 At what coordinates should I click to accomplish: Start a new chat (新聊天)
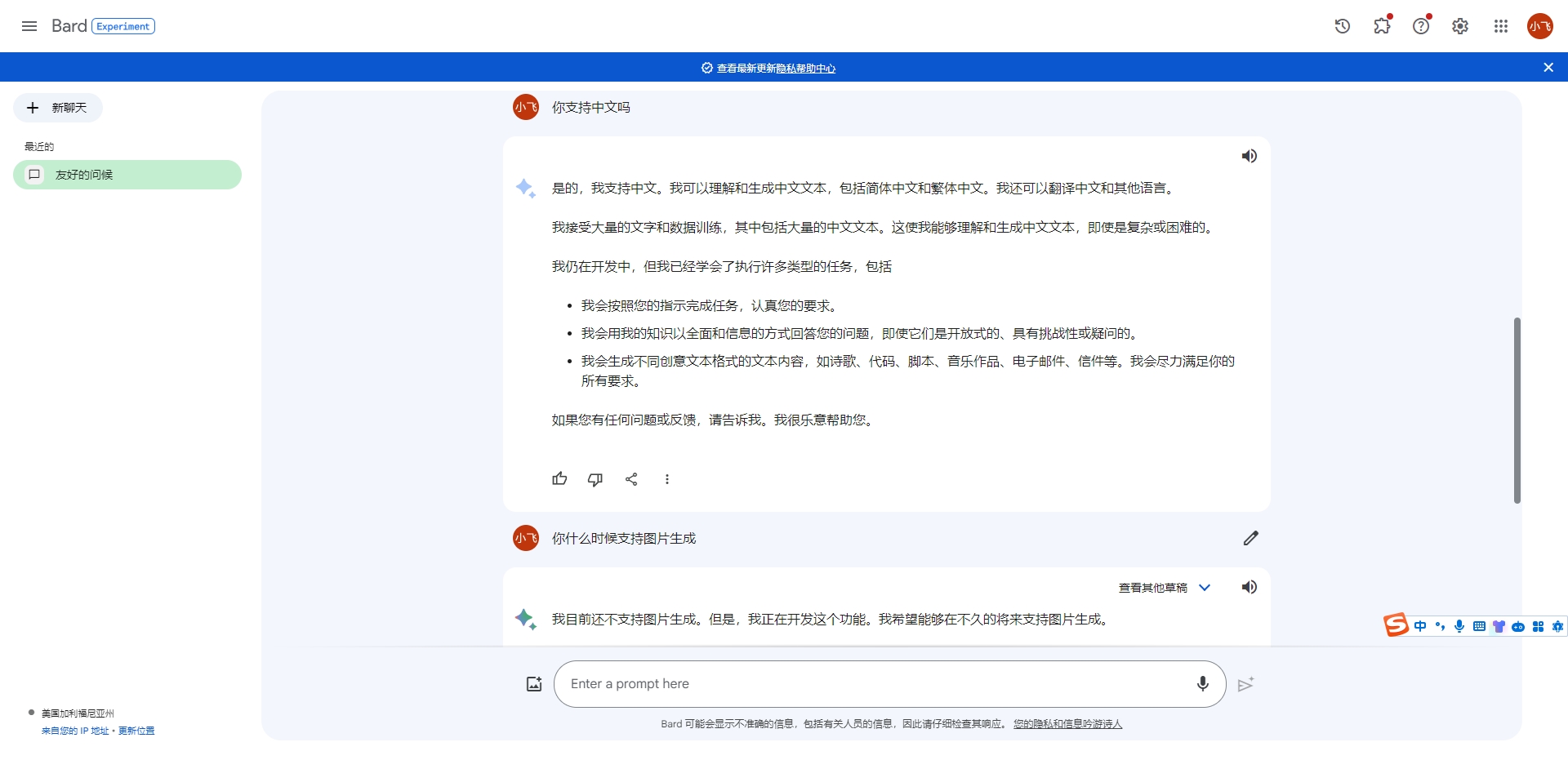[58, 108]
